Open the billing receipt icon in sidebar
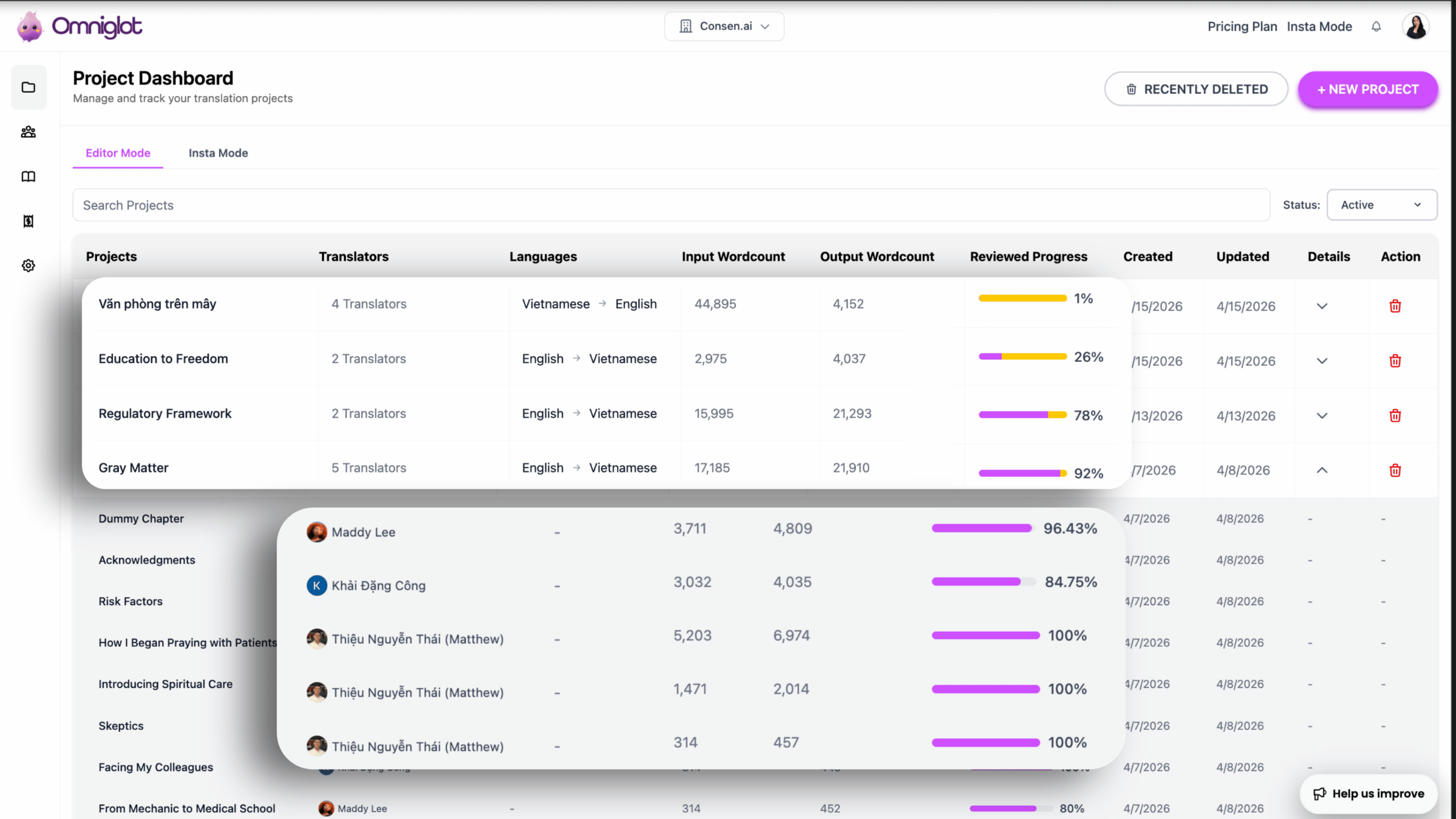 [x=28, y=221]
